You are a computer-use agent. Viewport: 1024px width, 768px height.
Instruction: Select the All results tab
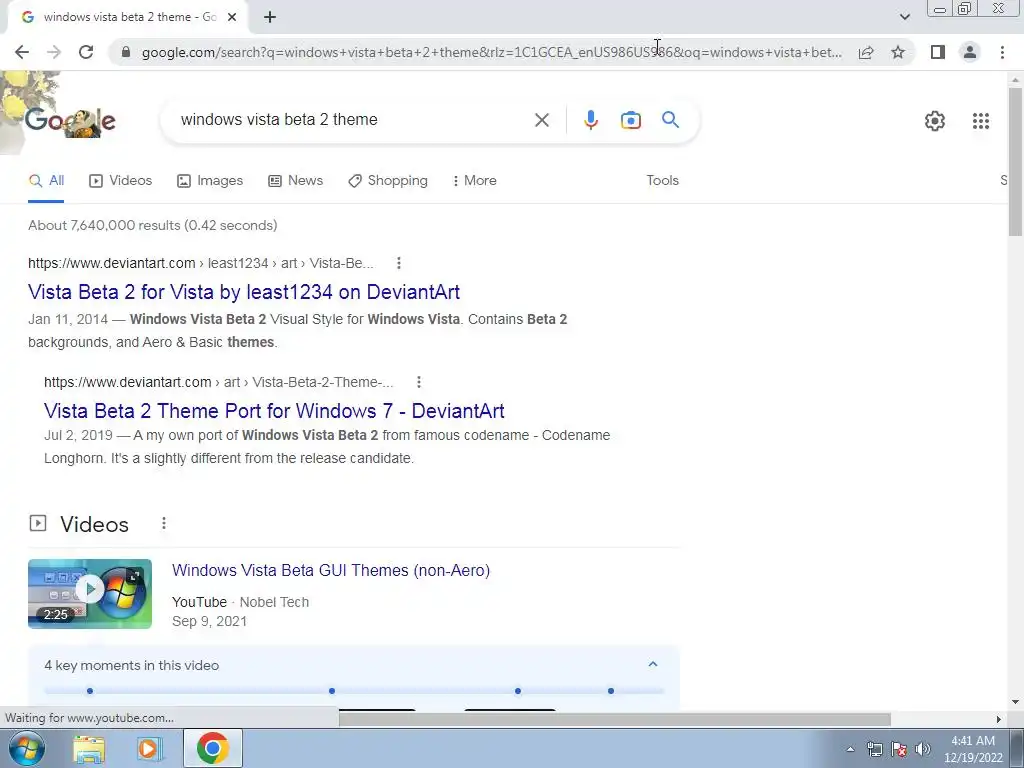46,181
